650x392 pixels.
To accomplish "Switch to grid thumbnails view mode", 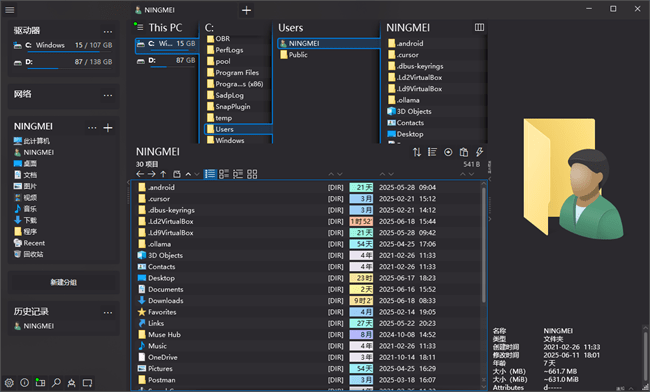I will pyautogui.click(x=252, y=174).
